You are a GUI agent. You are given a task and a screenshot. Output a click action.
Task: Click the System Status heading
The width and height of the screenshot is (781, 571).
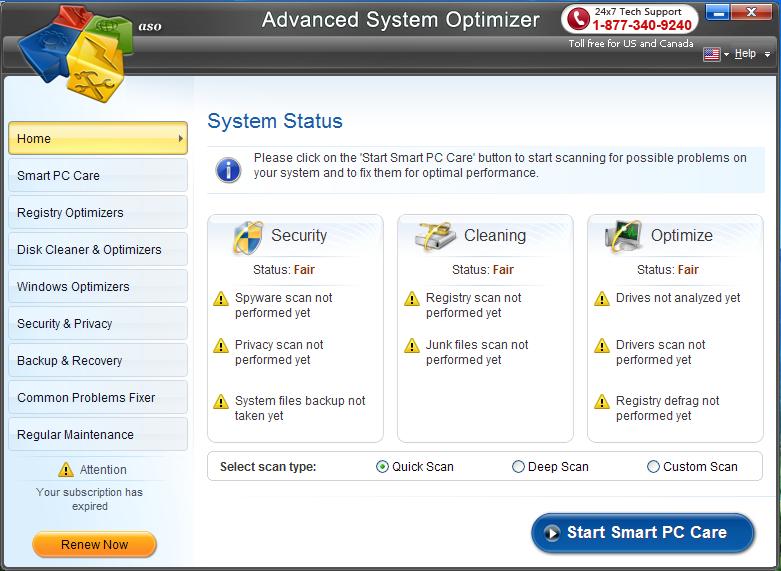coord(275,121)
